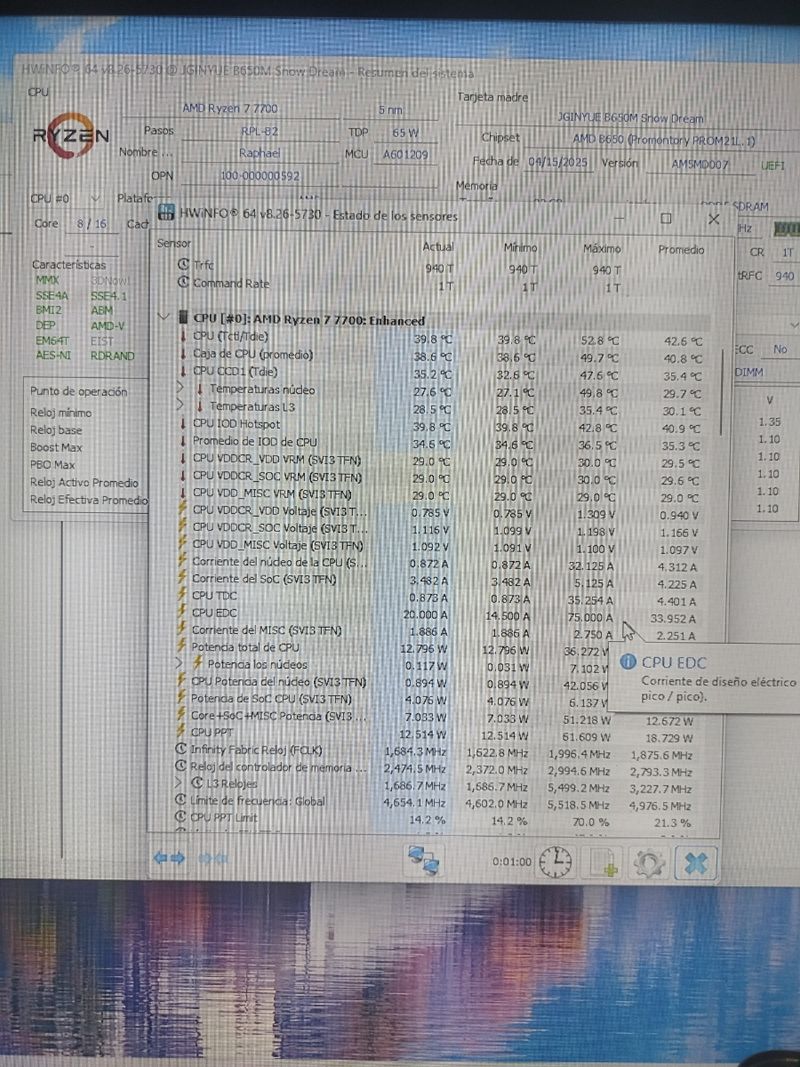Expand the Temperaturas núcleo row

pos(180,388)
